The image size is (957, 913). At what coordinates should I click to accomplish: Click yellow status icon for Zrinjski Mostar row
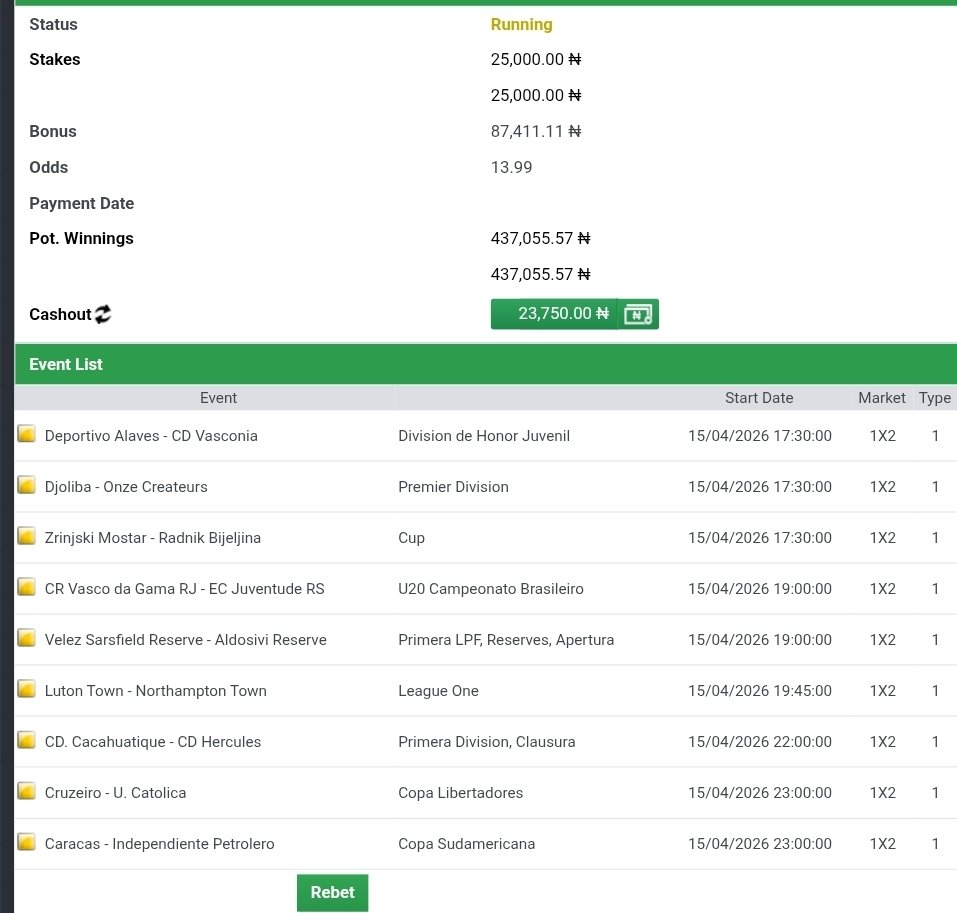pos(26,536)
